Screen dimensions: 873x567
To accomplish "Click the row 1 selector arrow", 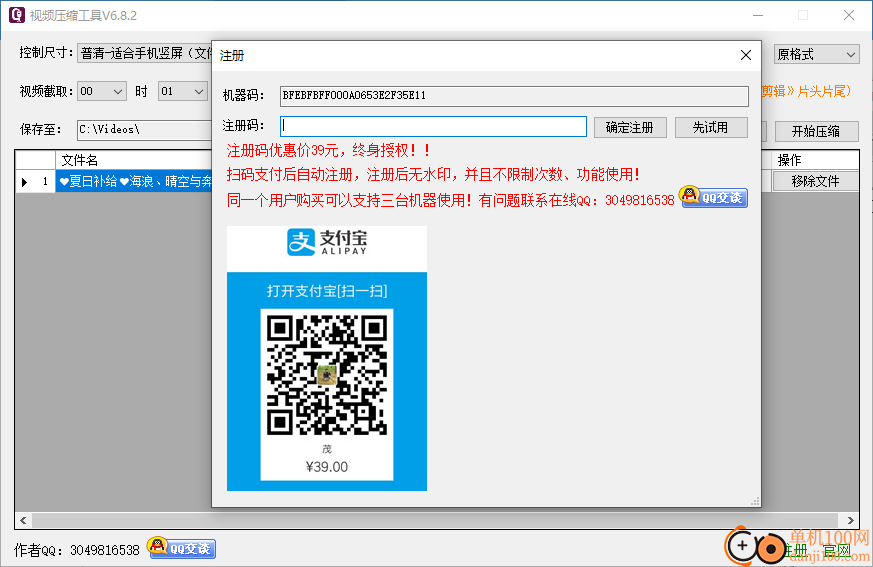I will (x=24, y=182).
